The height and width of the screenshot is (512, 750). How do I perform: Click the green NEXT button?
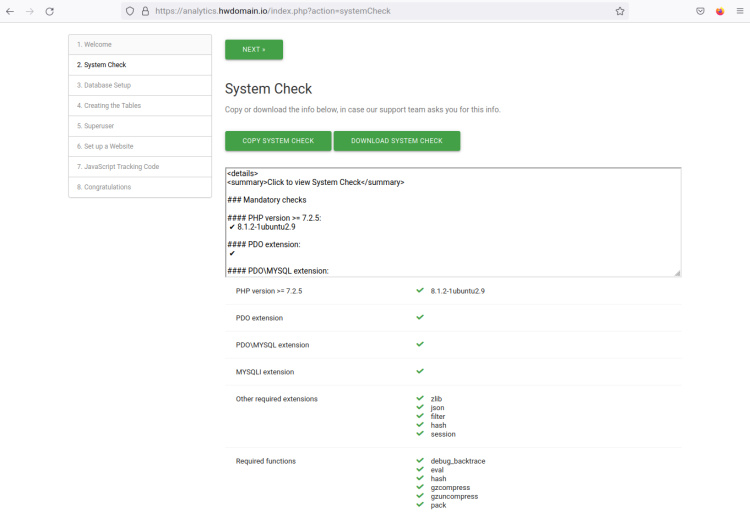[x=253, y=49]
